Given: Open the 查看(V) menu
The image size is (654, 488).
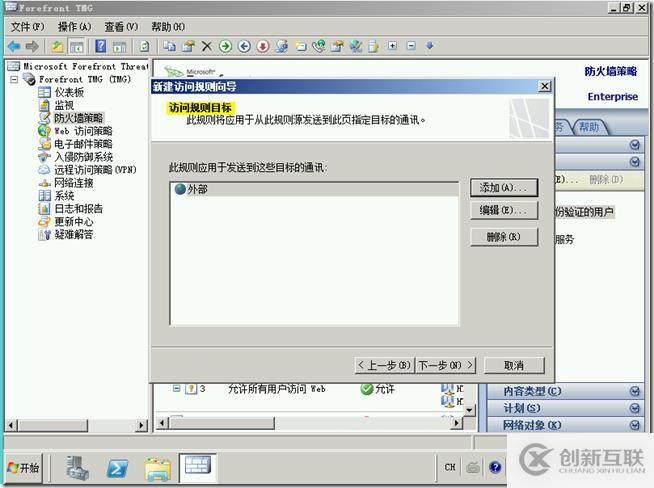Looking at the screenshot, I should (x=121, y=27).
